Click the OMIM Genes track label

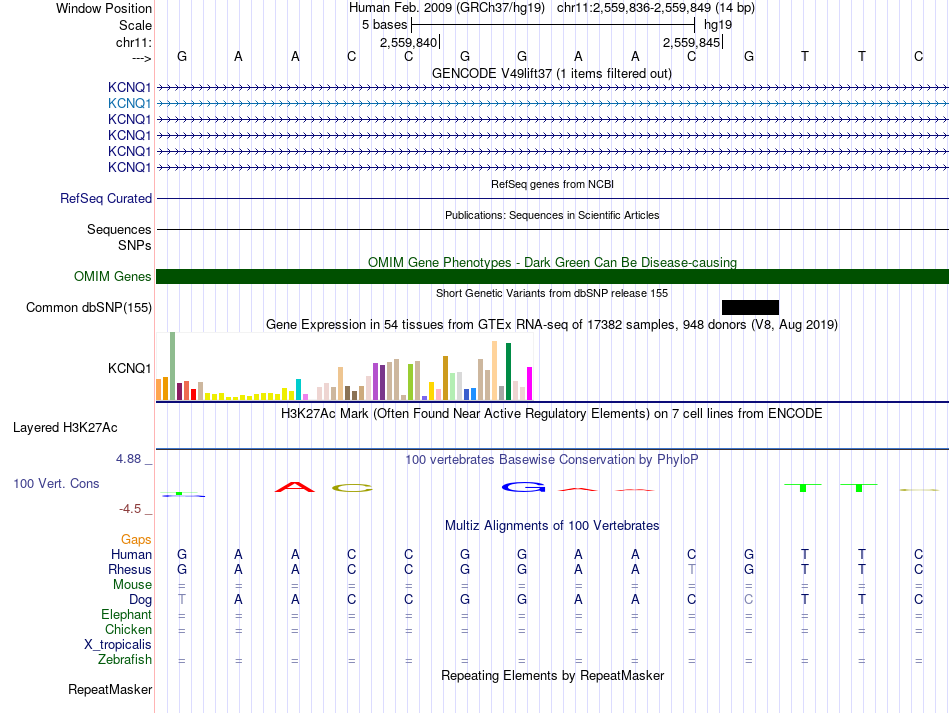click(x=113, y=277)
